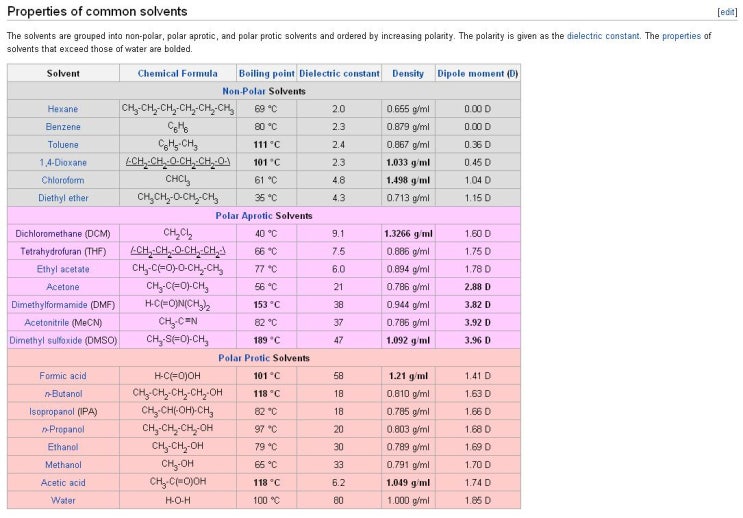Open the properties link in the paragraph
The height and width of the screenshot is (518, 743).
click(681, 36)
